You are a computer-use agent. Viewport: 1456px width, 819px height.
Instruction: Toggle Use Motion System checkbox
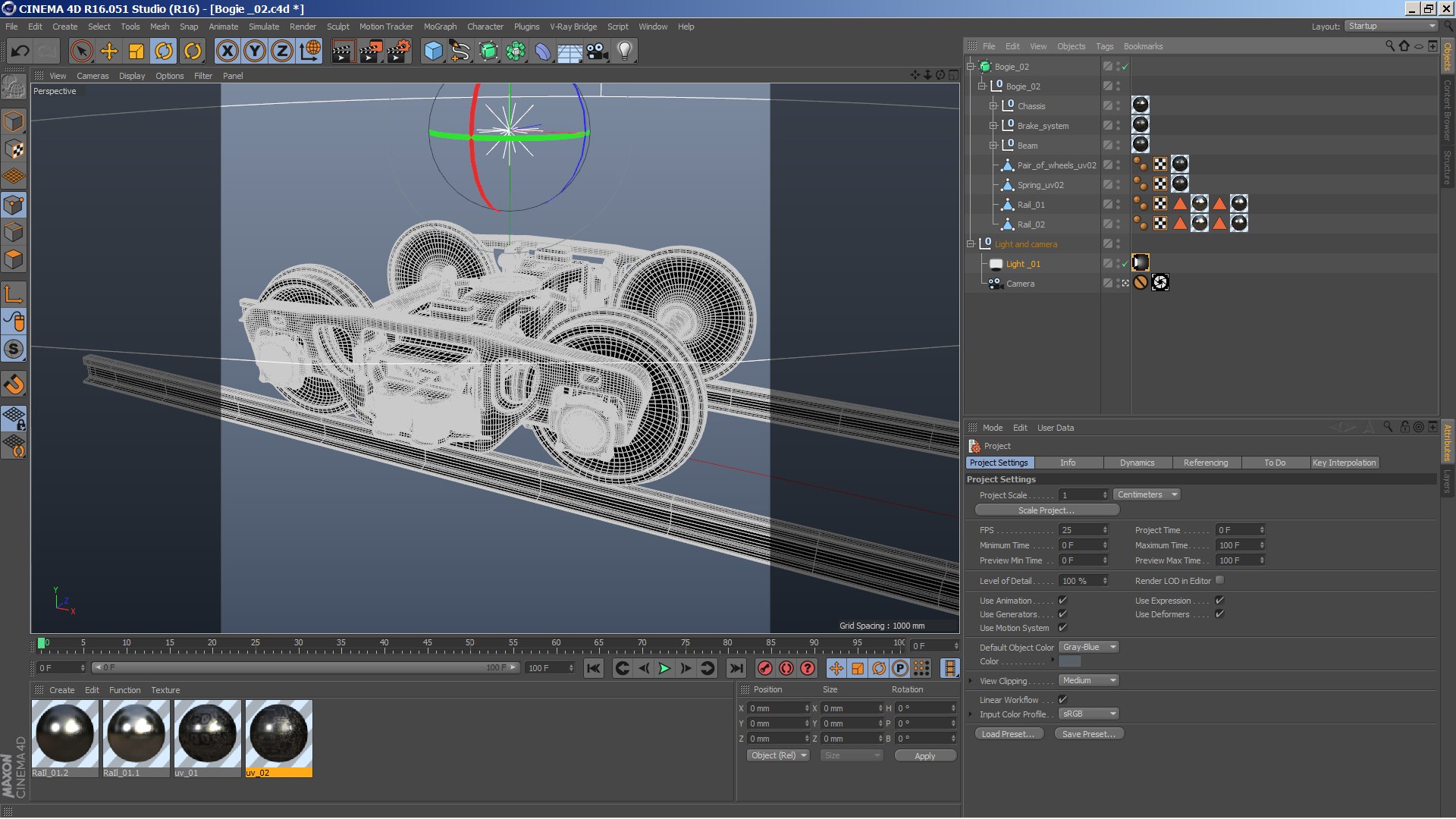(1062, 628)
